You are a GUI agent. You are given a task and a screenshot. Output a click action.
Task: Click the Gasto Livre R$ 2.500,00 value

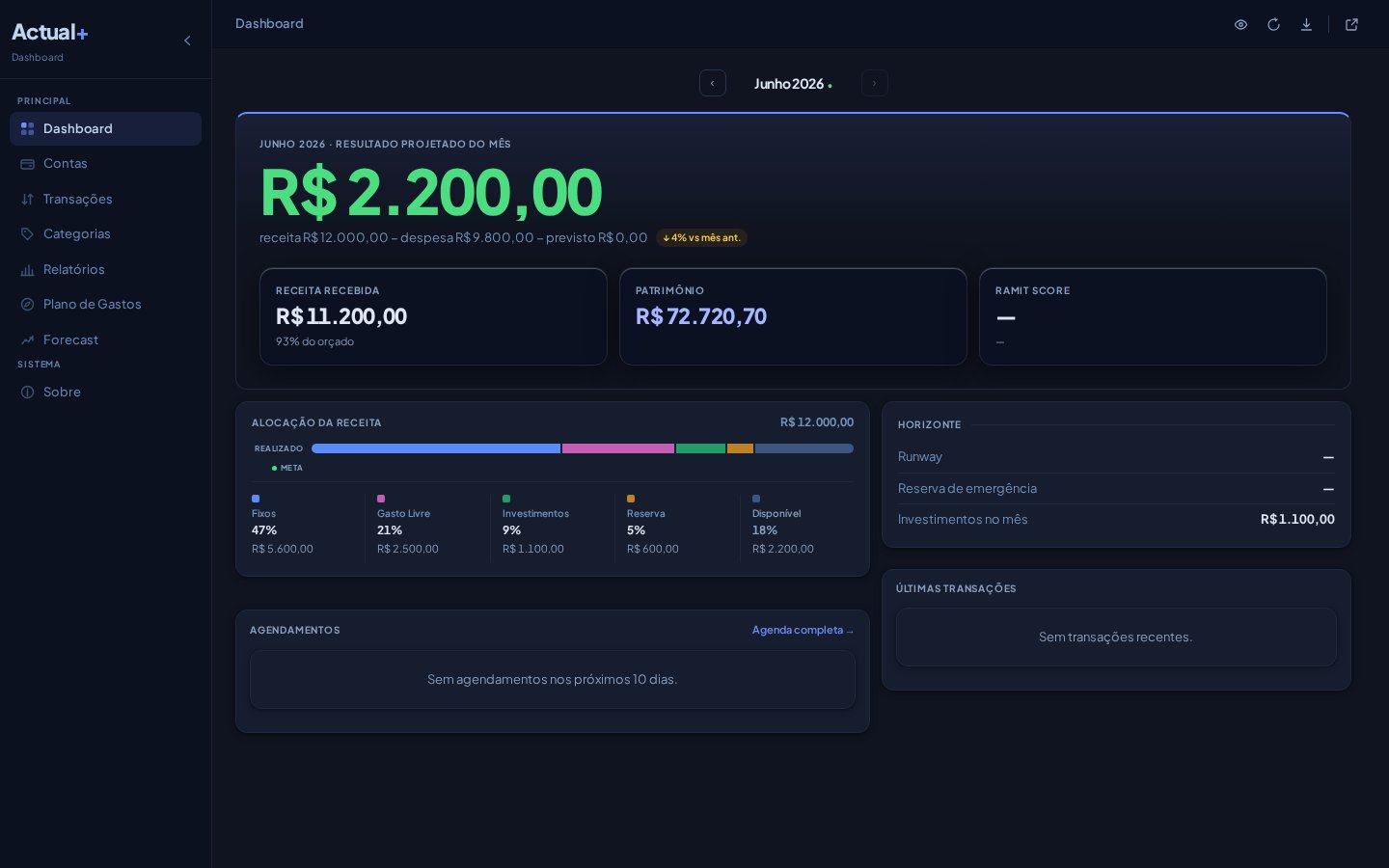point(408,549)
